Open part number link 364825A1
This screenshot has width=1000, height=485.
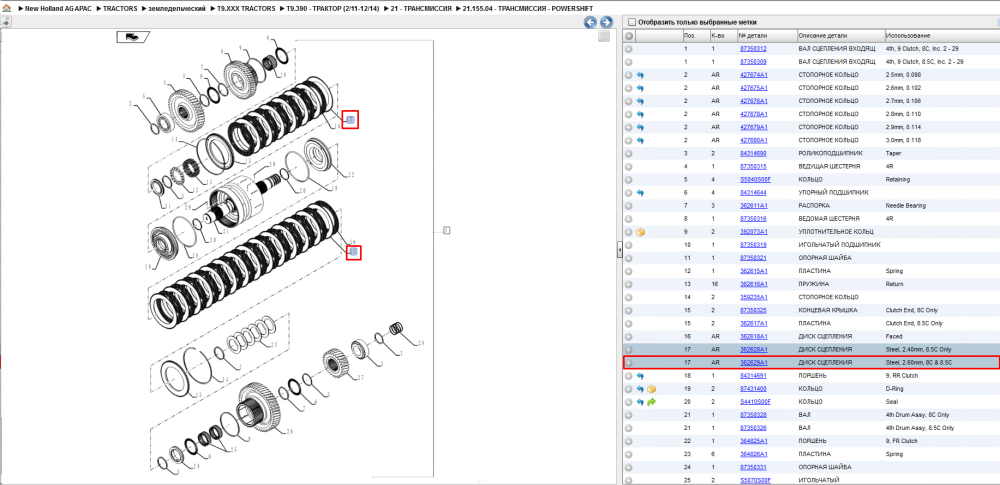pyautogui.click(x=754, y=441)
